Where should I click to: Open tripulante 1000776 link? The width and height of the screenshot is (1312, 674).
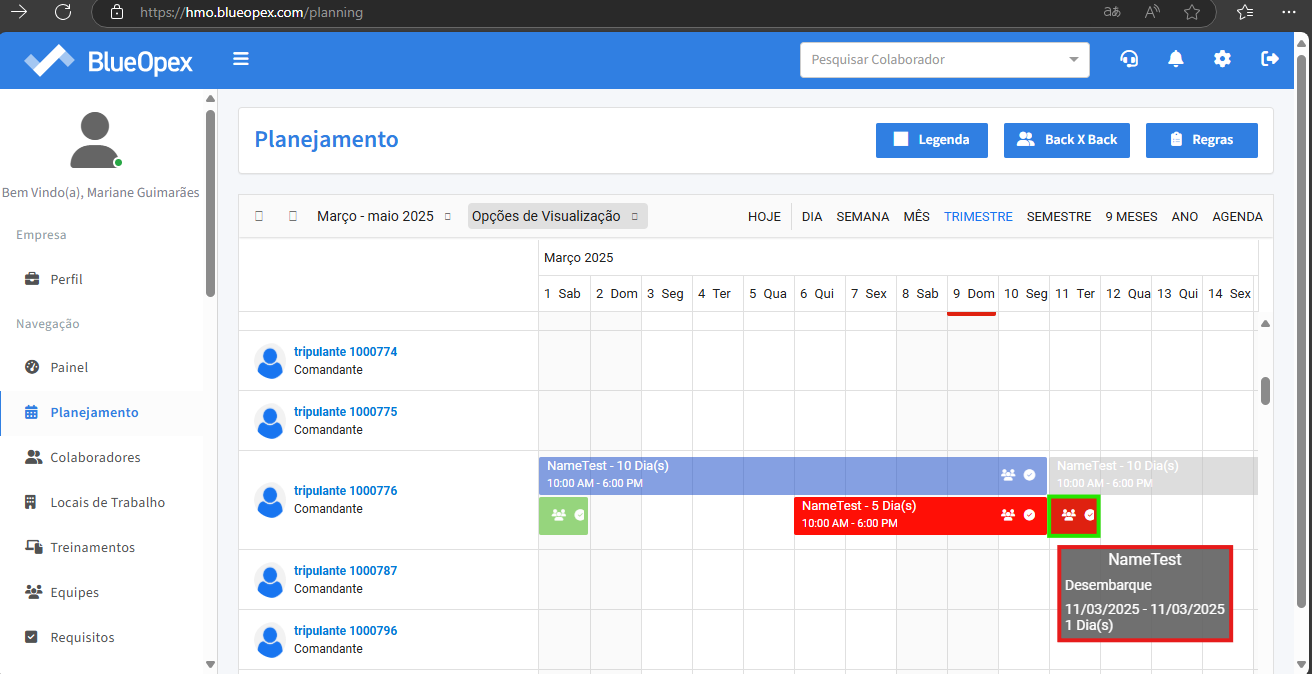click(345, 491)
